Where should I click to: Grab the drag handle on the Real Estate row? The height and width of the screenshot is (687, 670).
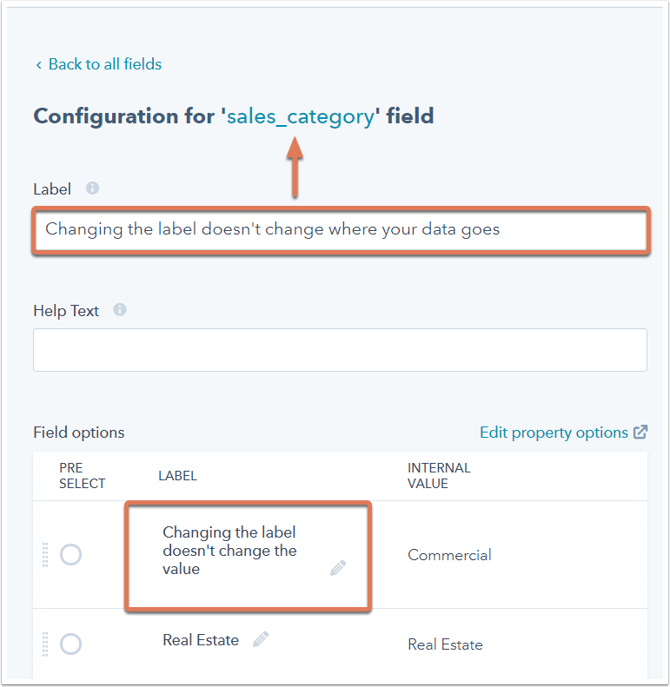click(x=45, y=644)
